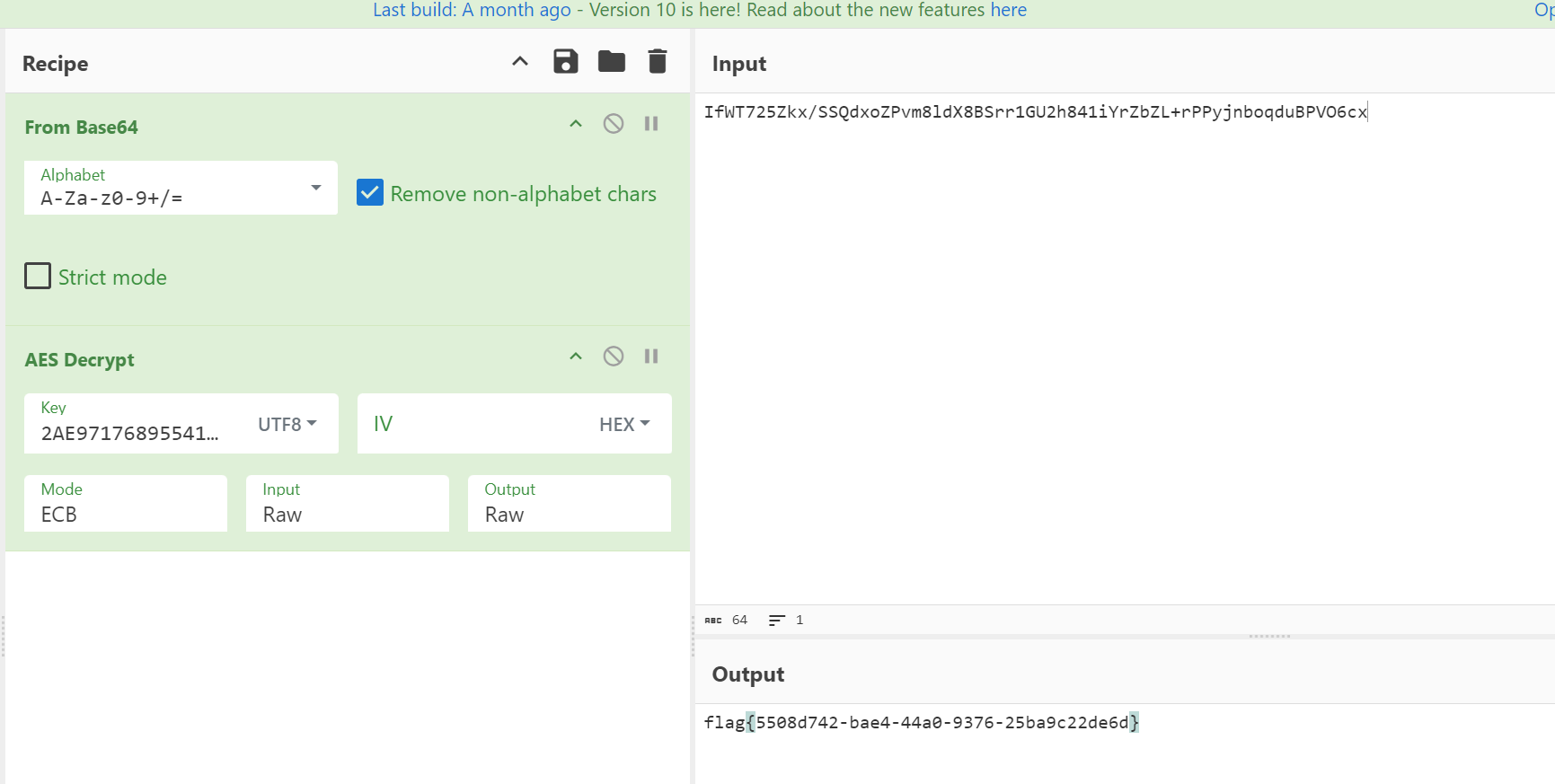Open the Base64 Alphabet dropdown
The image size is (1555, 784).
pyautogui.click(x=315, y=188)
